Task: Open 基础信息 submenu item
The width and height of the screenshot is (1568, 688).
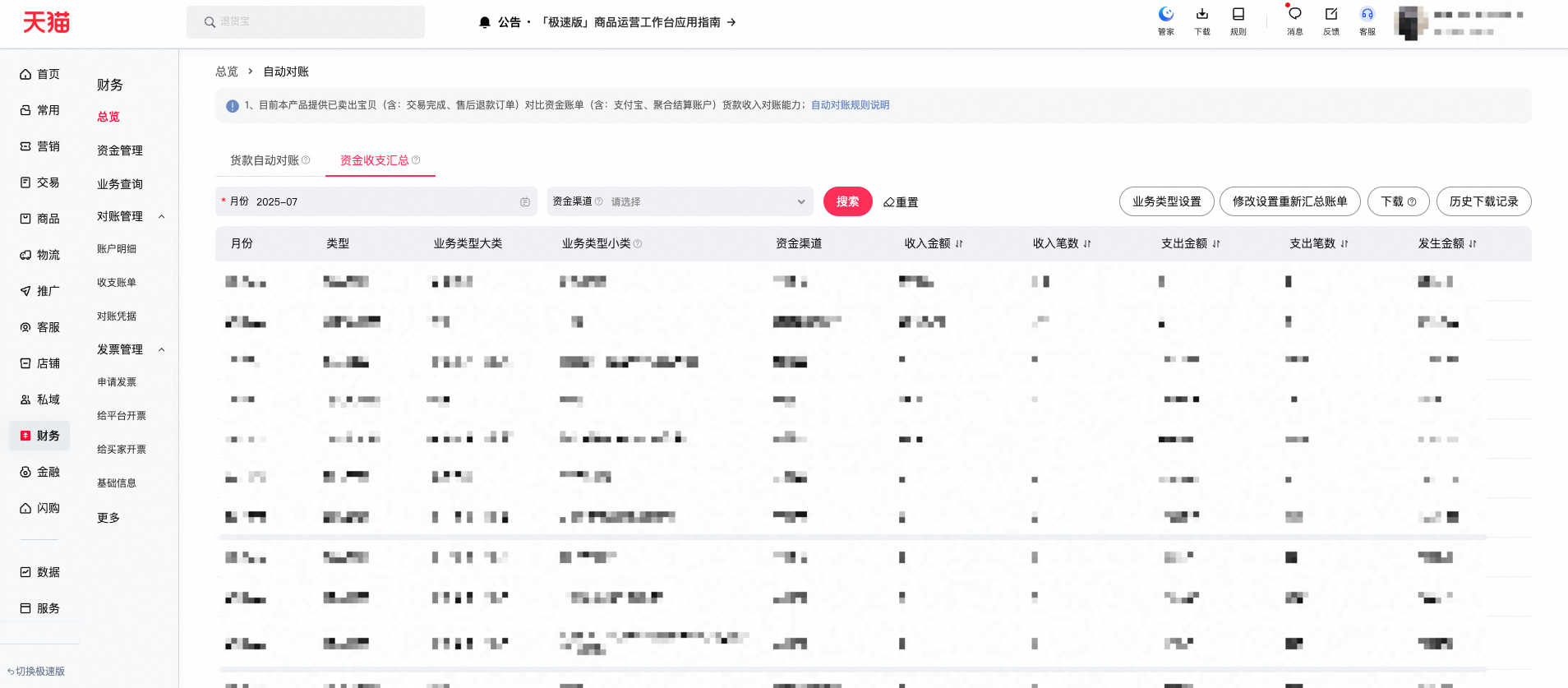Action: (x=117, y=483)
